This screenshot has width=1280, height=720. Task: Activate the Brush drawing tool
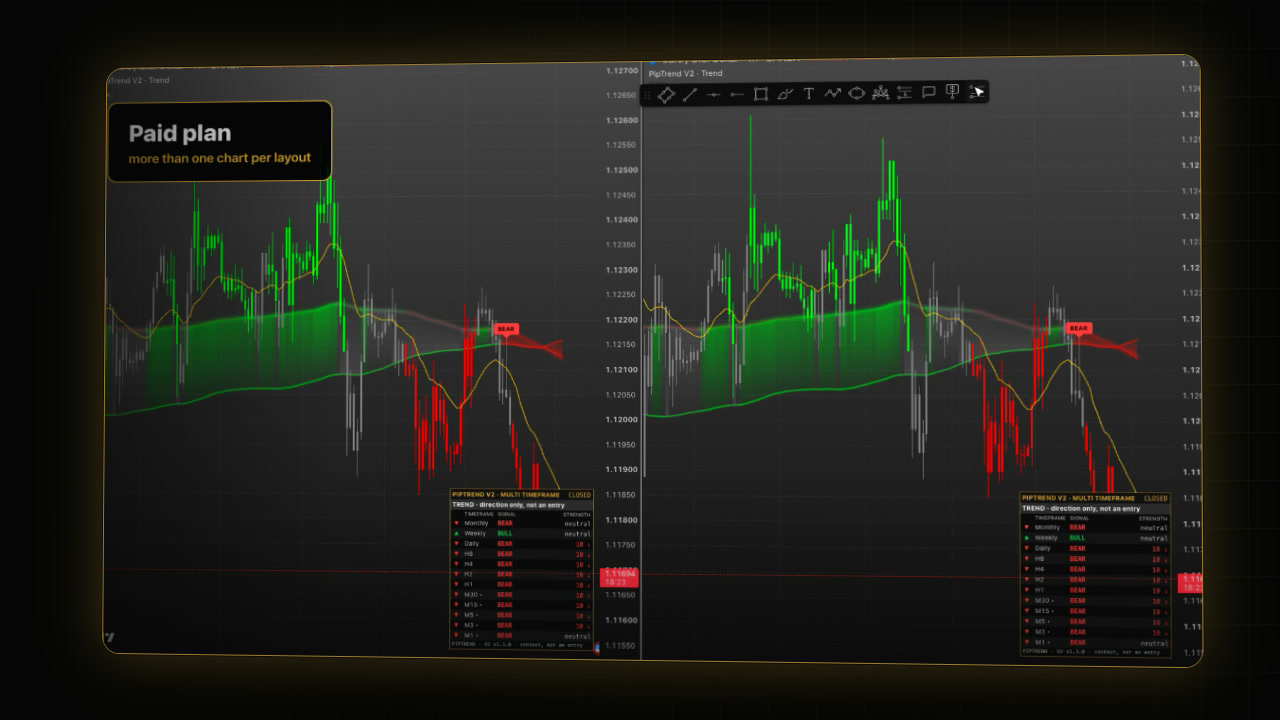pyautogui.click(x=785, y=94)
